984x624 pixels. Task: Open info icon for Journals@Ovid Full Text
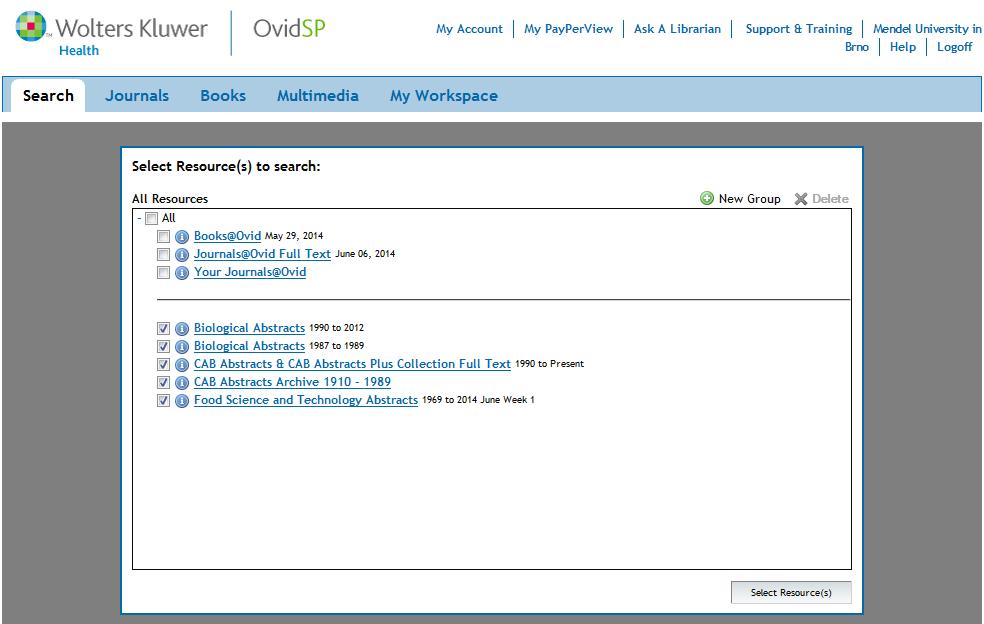point(181,255)
